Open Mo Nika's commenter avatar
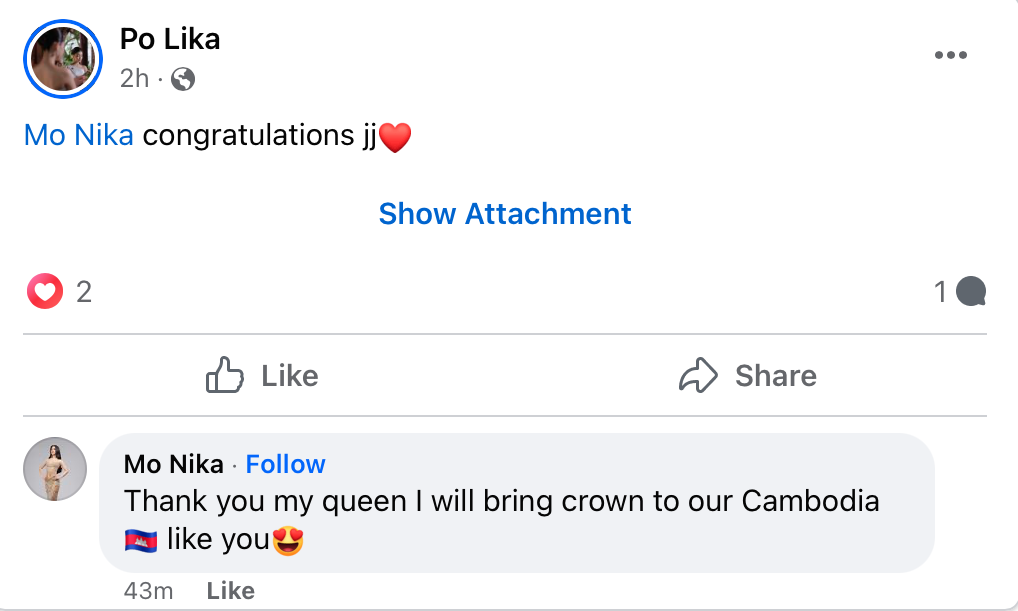1018x611 pixels. tap(55, 469)
